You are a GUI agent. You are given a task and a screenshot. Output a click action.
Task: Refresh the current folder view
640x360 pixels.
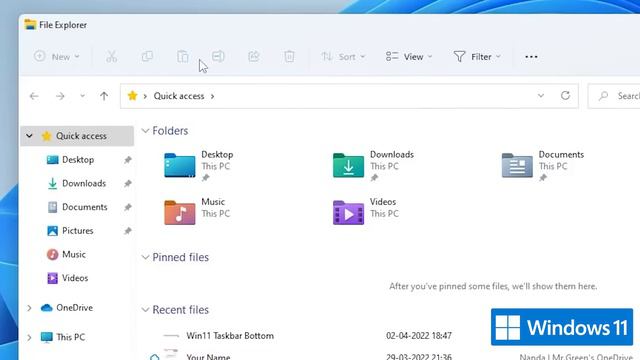[565, 96]
